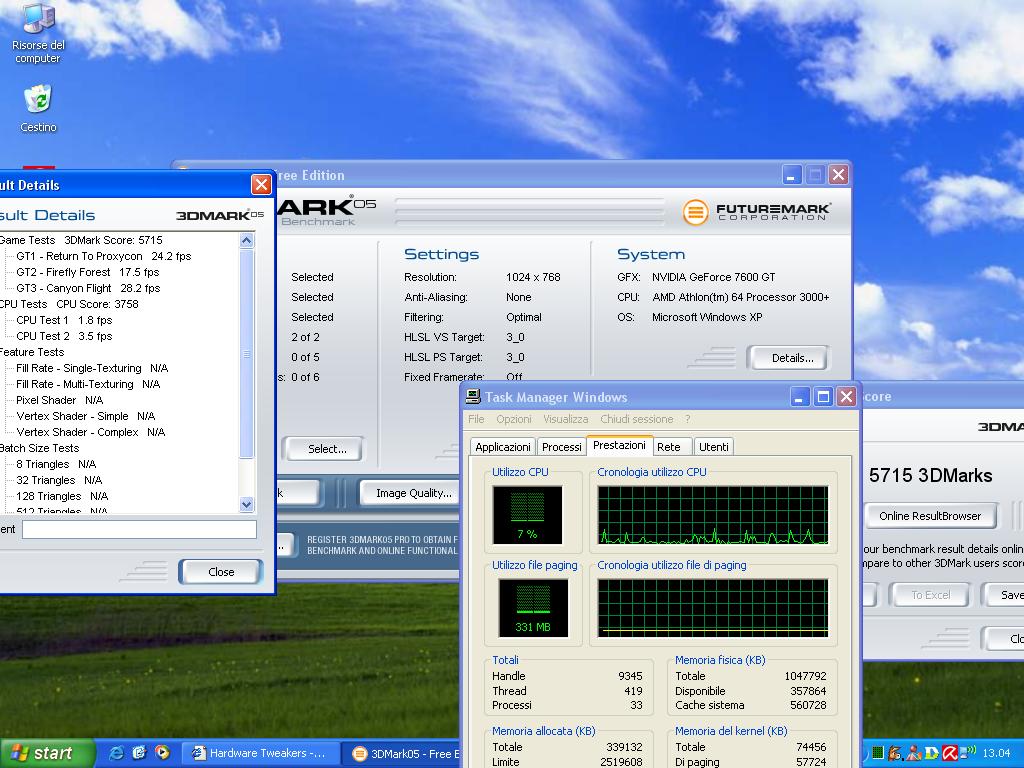Select the CPU Test 2 3.5 fps row
The width and height of the screenshot is (1024, 768).
[64, 336]
